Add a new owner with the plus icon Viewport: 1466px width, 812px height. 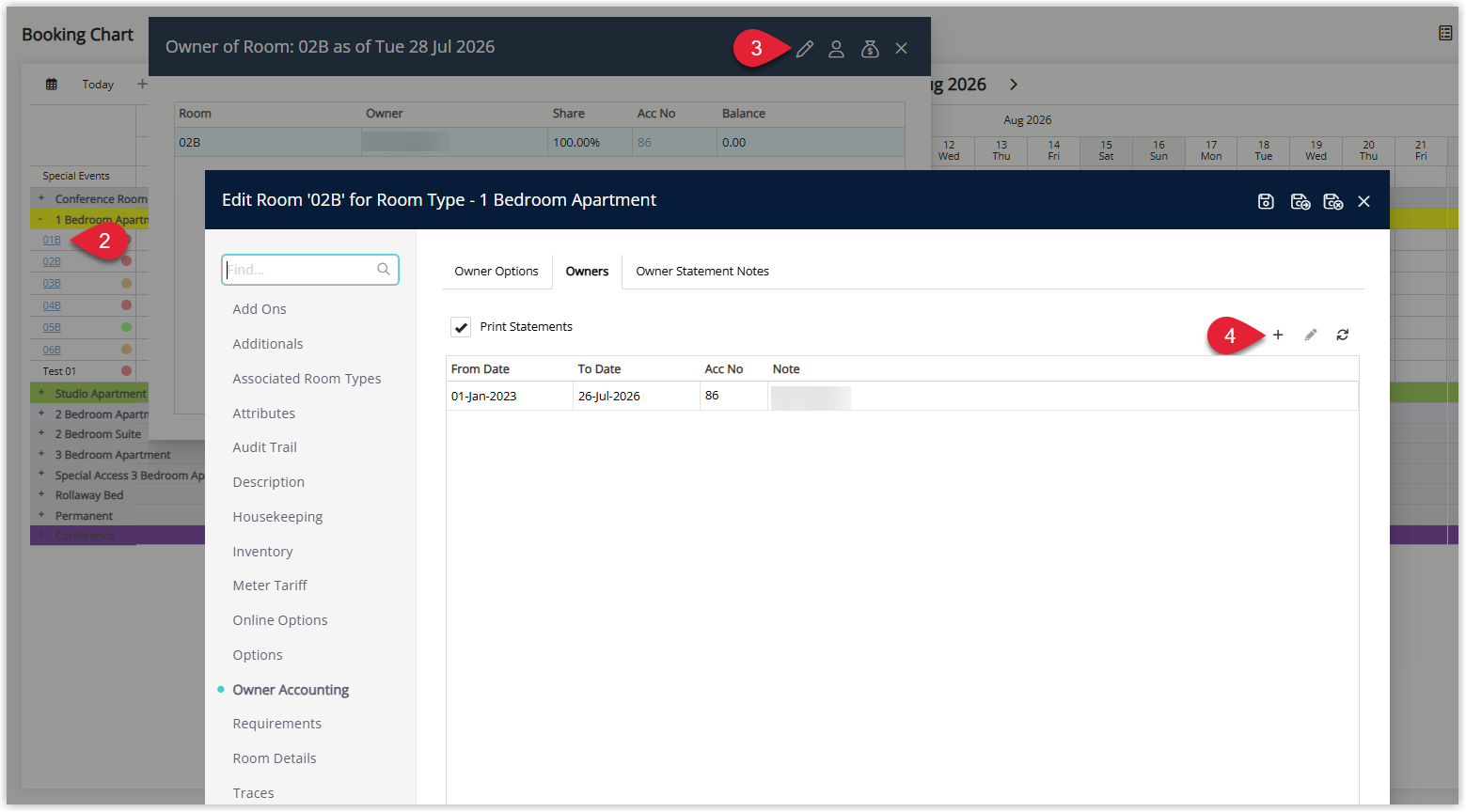click(x=1278, y=335)
